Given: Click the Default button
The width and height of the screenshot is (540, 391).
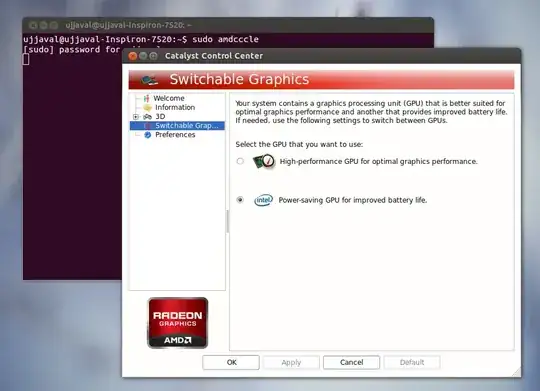Looking at the screenshot, I should click(412, 362).
